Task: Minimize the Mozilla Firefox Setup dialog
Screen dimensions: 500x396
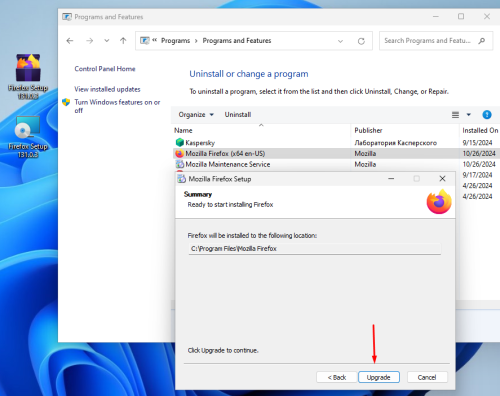Action: coord(391,179)
